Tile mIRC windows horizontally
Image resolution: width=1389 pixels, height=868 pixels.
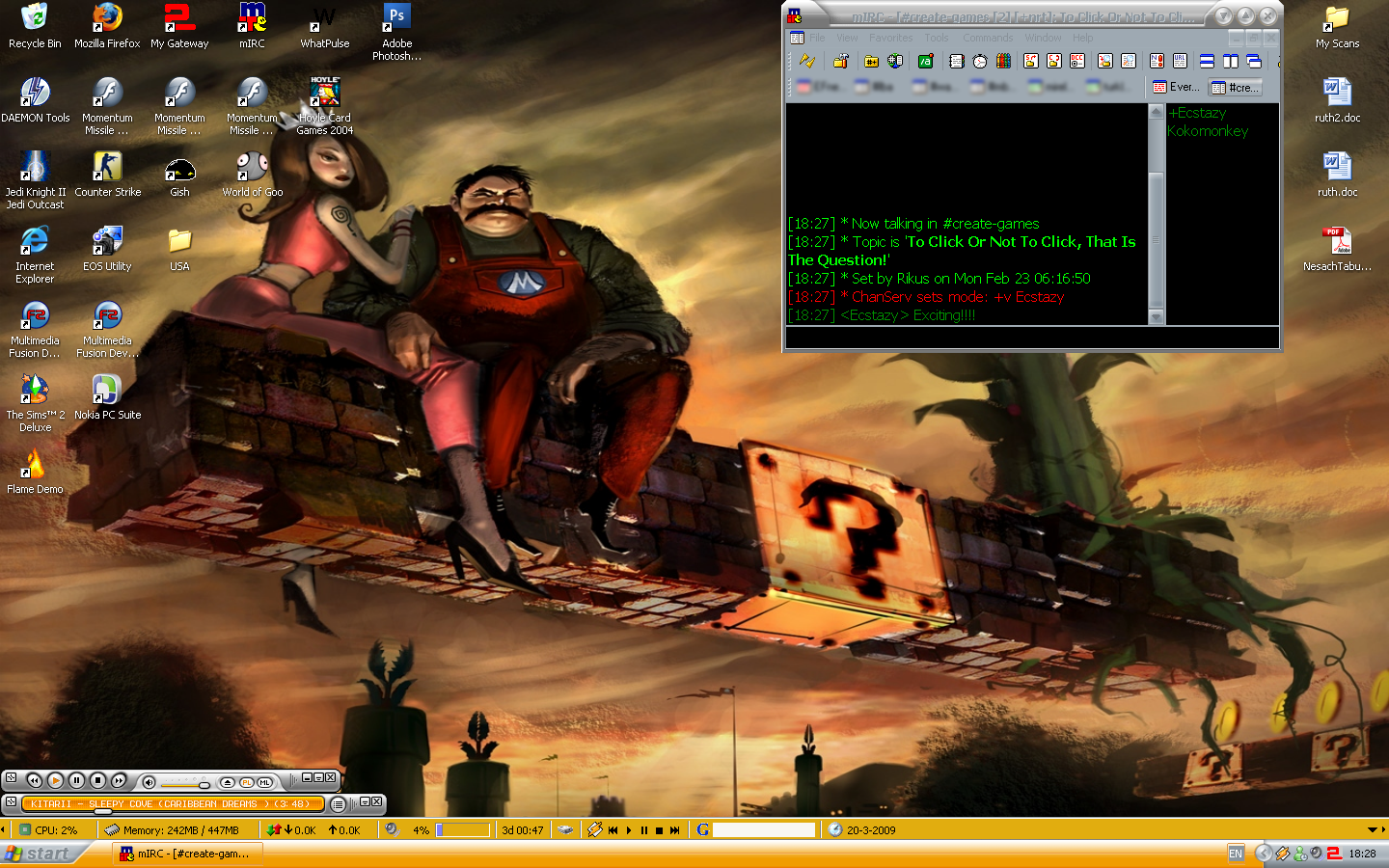(x=1207, y=61)
